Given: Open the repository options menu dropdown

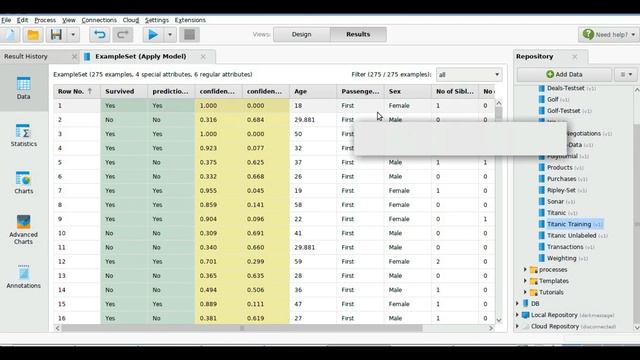Looking at the screenshot, I should pyautogui.click(x=626, y=74).
